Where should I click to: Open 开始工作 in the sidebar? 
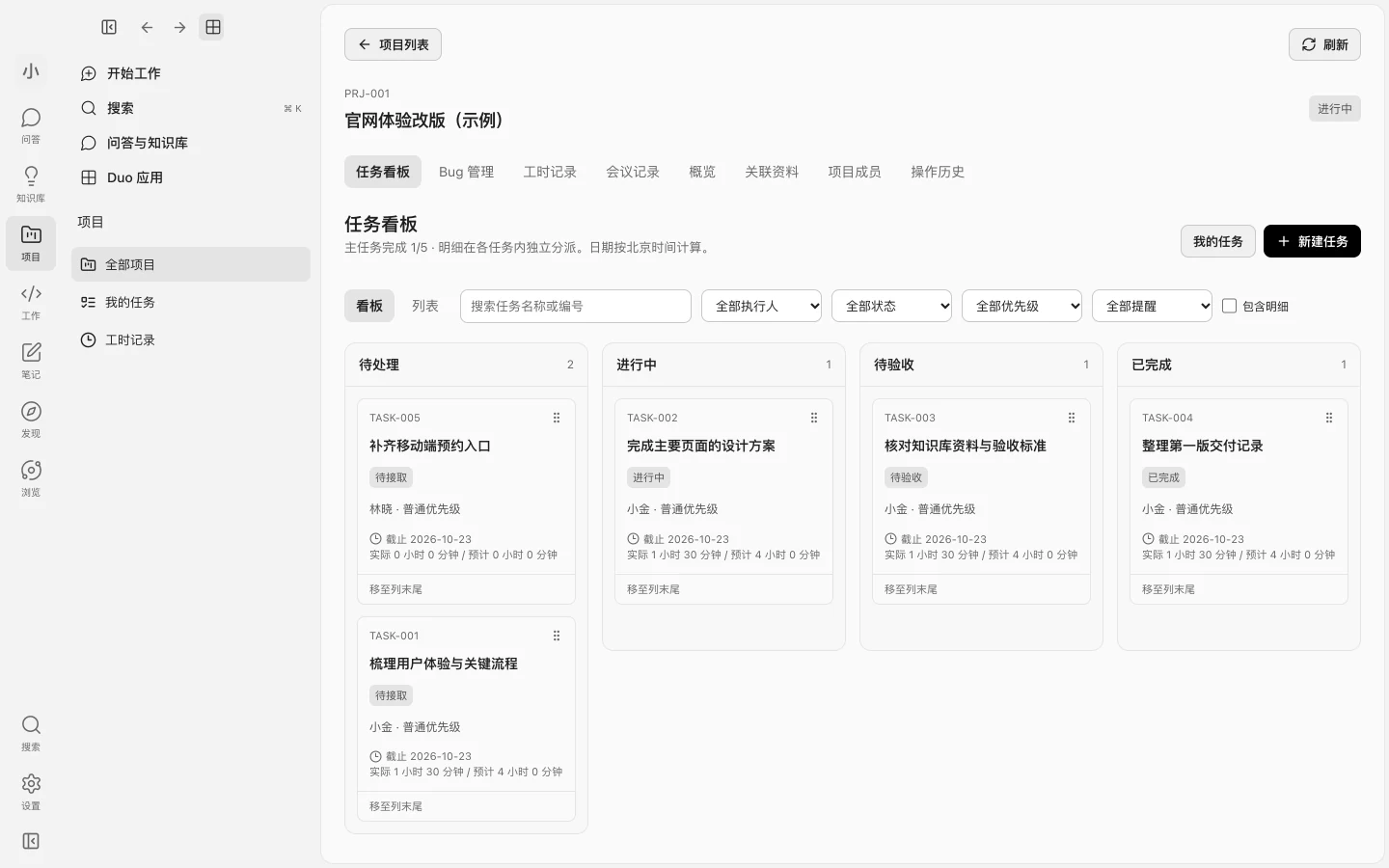click(x=191, y=73)
